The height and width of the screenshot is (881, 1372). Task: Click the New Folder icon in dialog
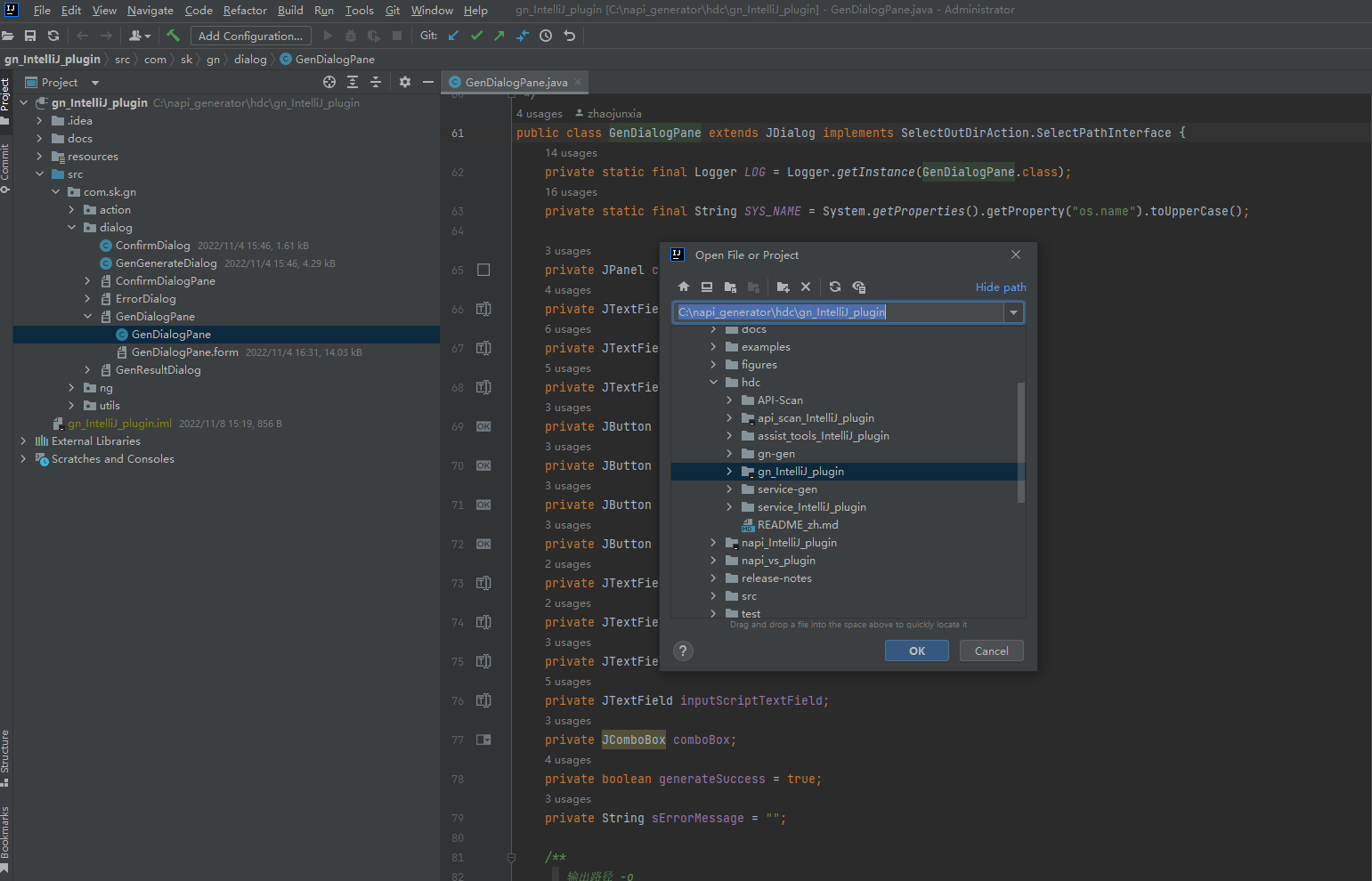pos(783,287)
